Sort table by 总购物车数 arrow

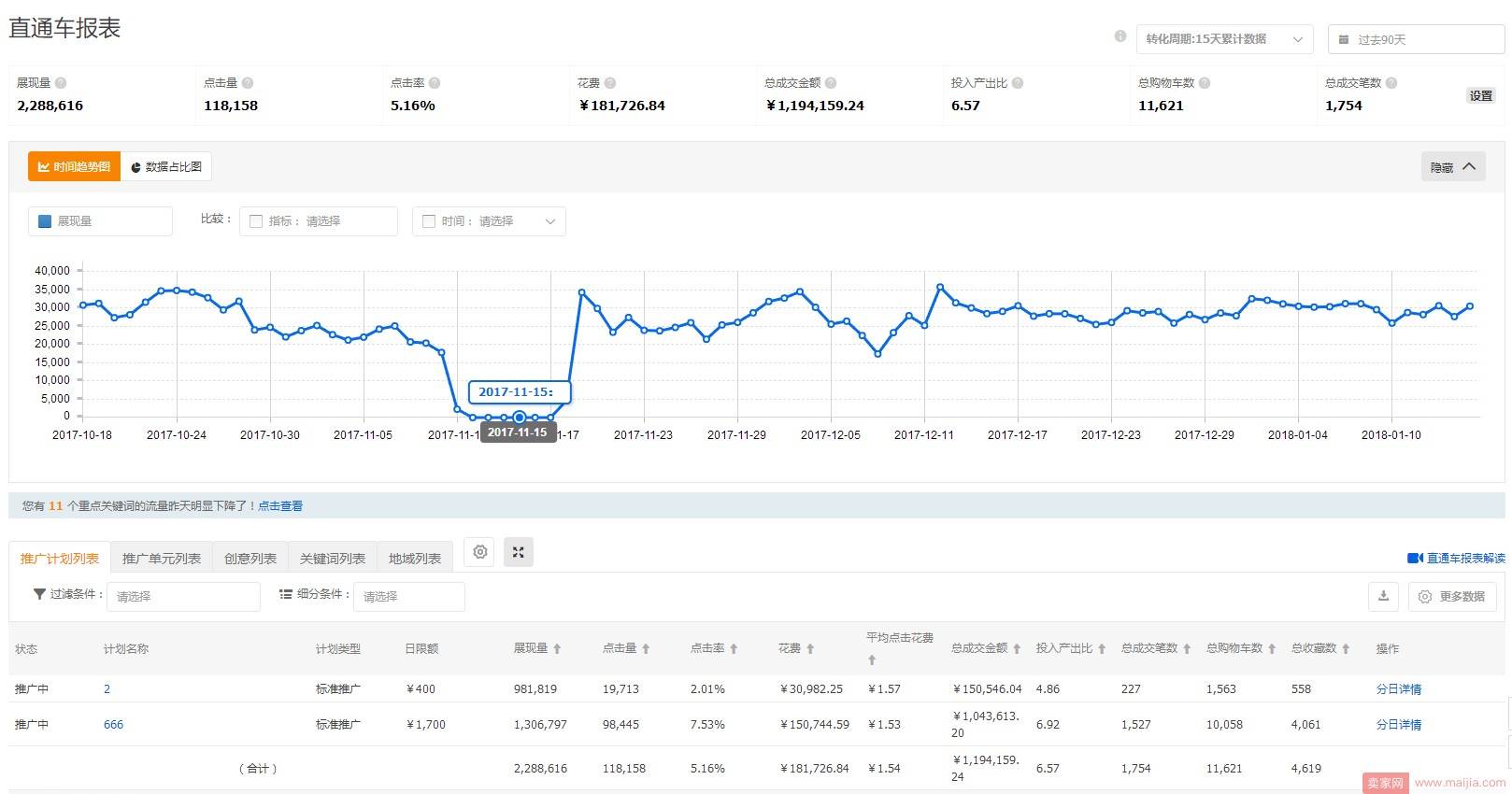[1272, 648]
